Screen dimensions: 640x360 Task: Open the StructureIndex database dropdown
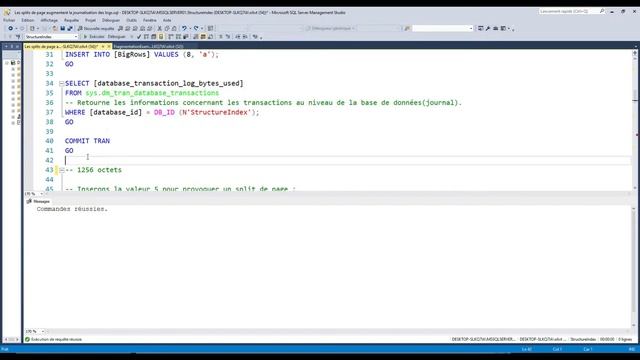[x=76, y=37]
